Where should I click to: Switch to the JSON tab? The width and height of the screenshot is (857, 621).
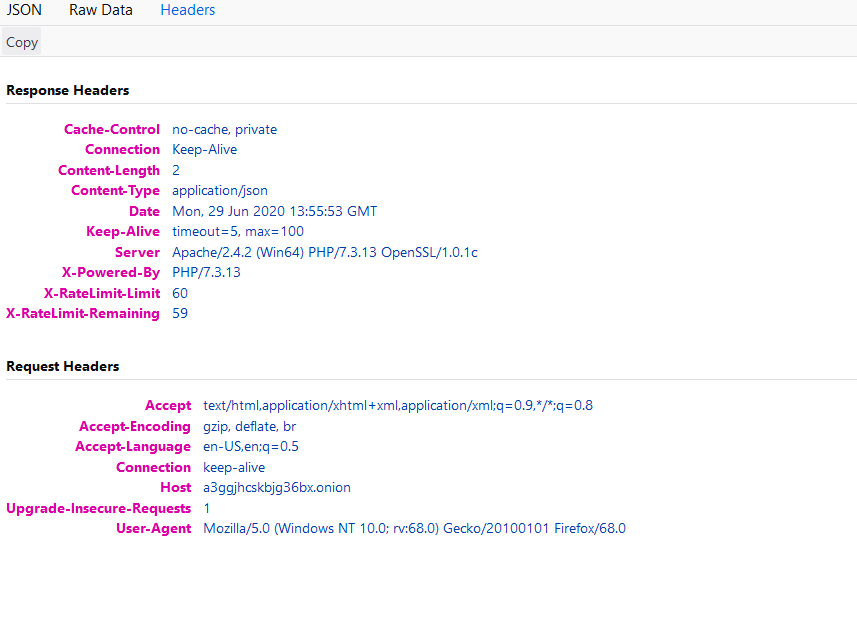(x=24, y=10)
